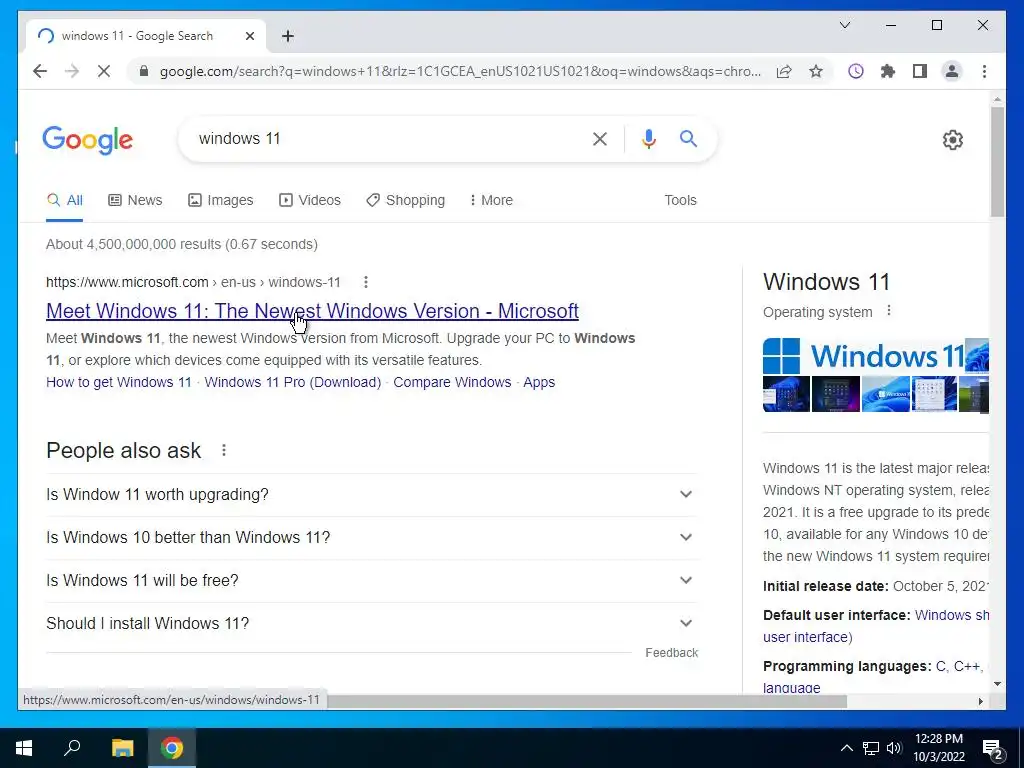Click inside the Google search field
The height and width of the screenshot is (768, 1024).
[x=385, y=138]
